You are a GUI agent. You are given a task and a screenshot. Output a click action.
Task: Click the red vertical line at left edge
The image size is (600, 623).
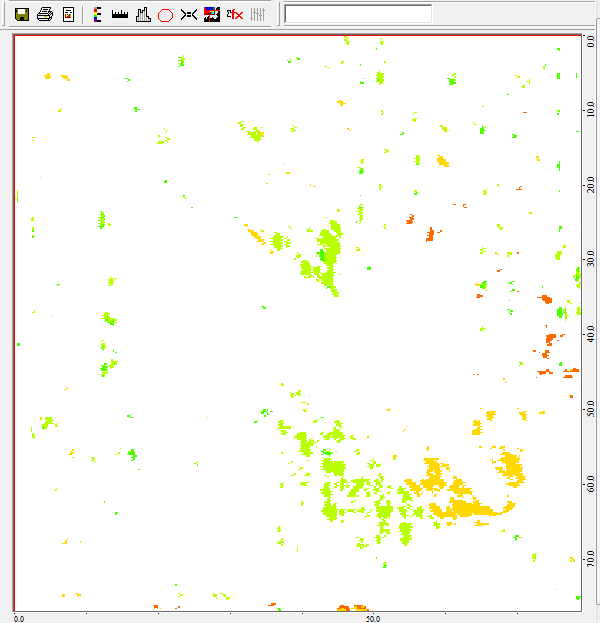14,320
